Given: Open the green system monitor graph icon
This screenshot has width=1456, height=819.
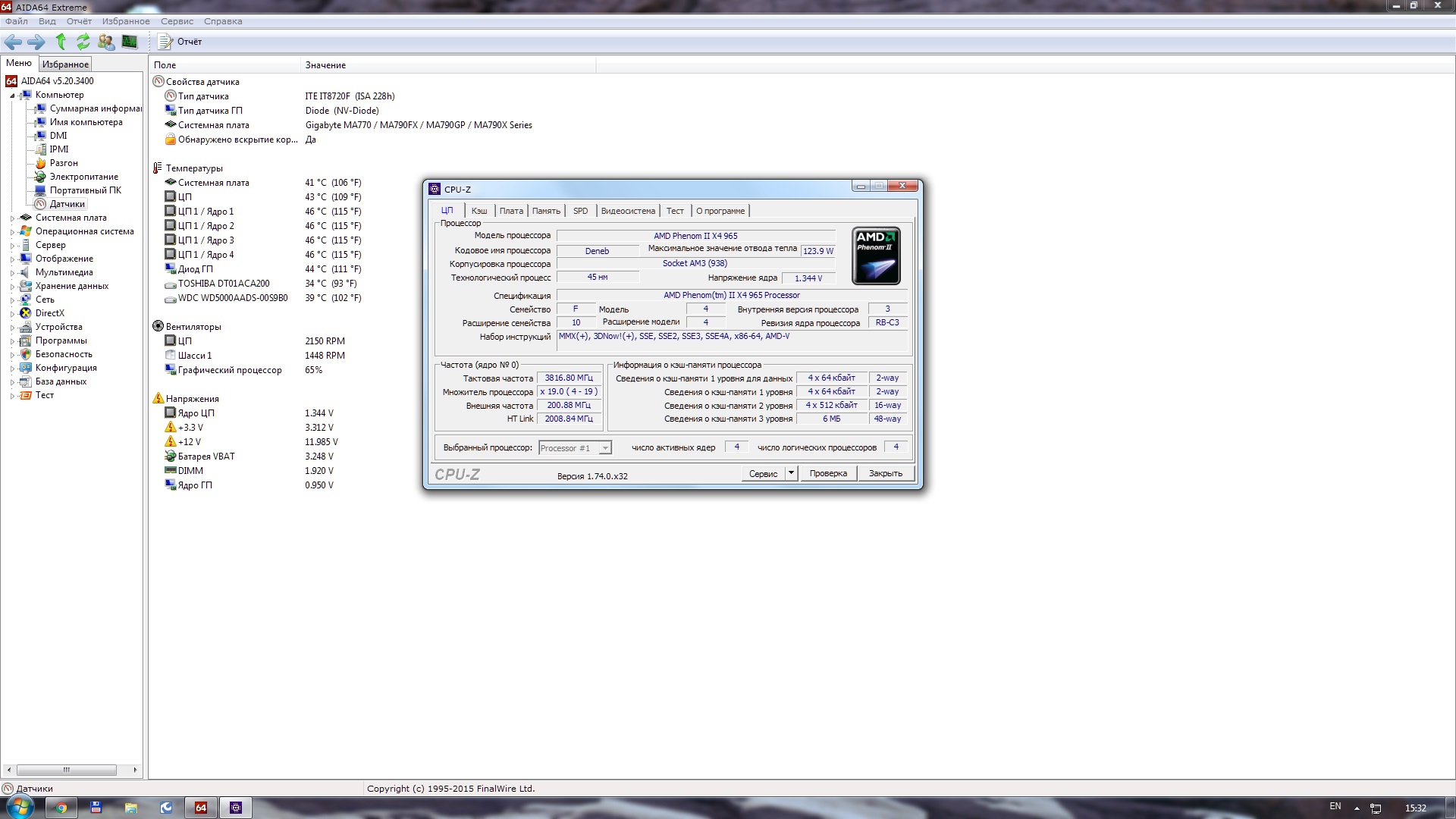Looking at the screenshot, I should (x=130, y=42).
